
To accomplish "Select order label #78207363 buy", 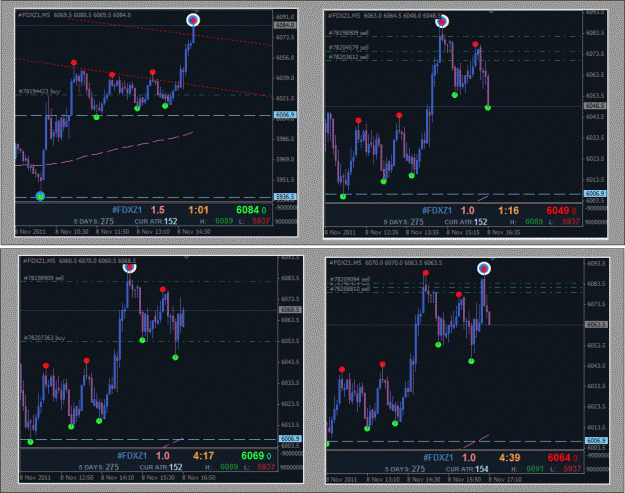I will (x=44, y=338).
